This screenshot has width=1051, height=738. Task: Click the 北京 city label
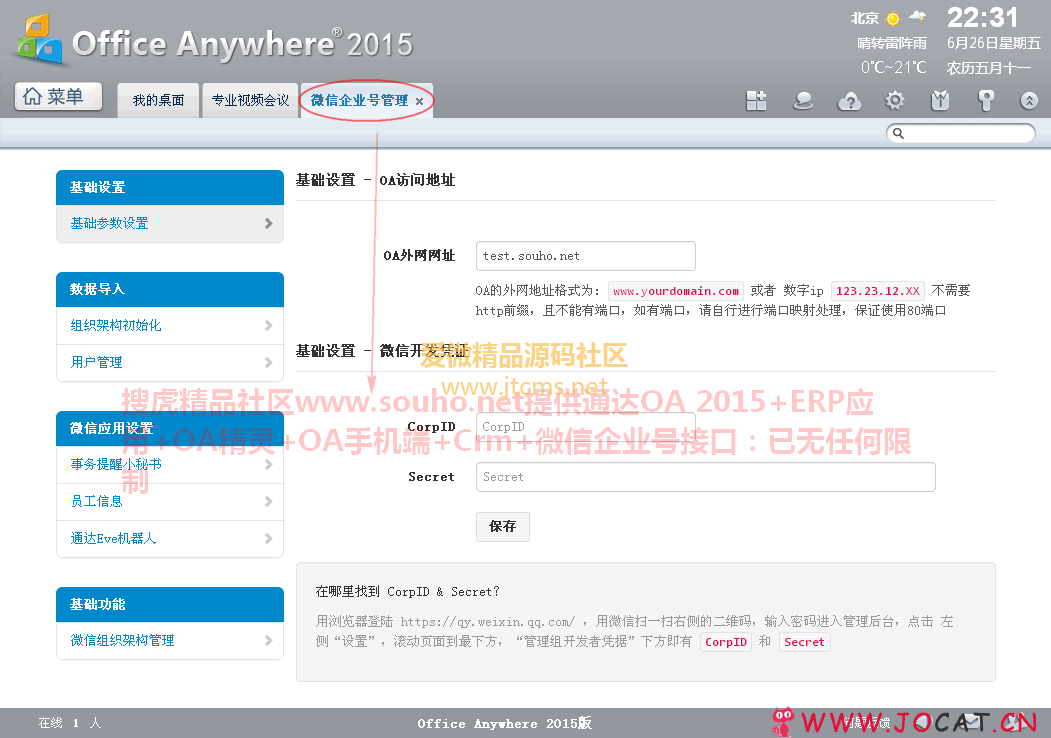click(x=865, y=19)
